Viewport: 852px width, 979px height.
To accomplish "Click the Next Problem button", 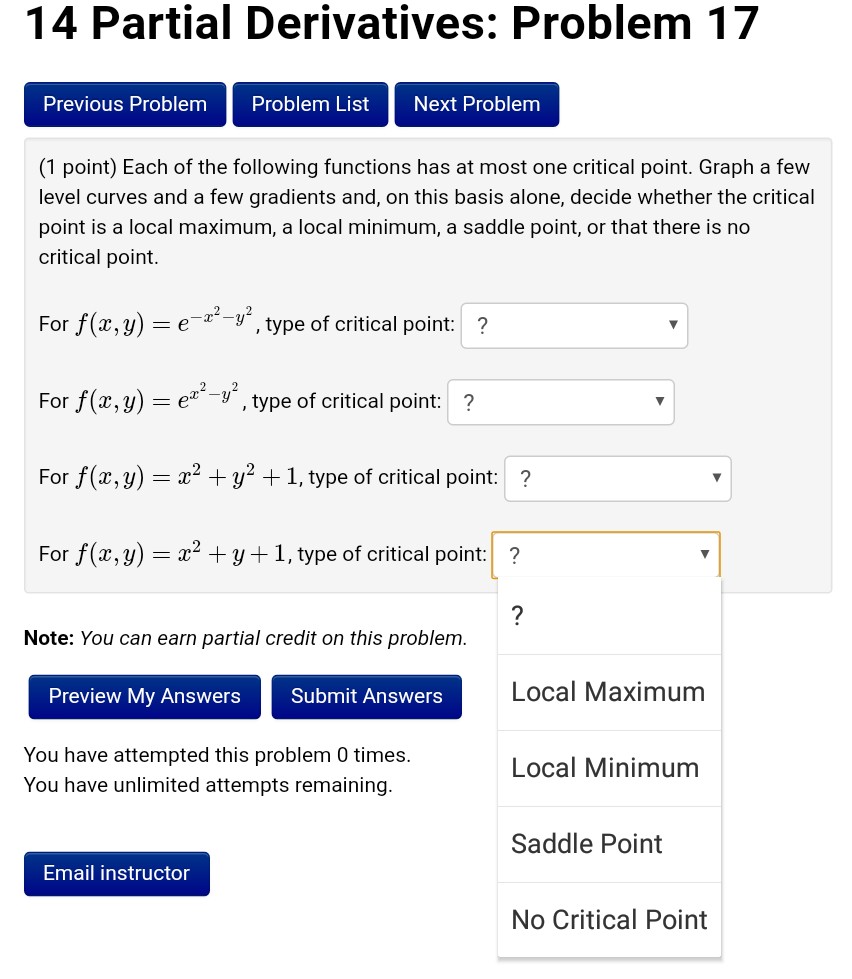I will (477, 104).
